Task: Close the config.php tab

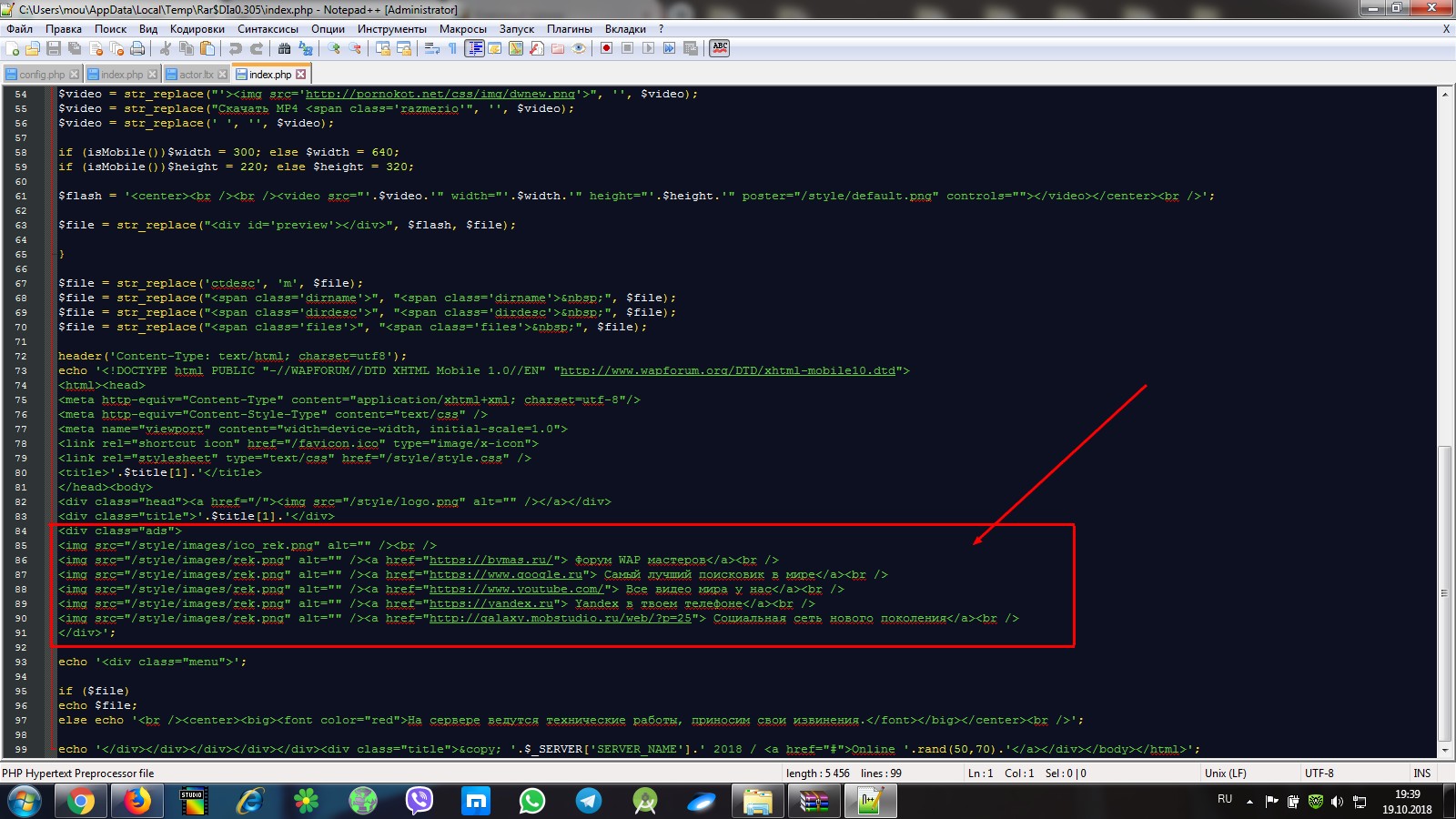Action: [74, 75]
